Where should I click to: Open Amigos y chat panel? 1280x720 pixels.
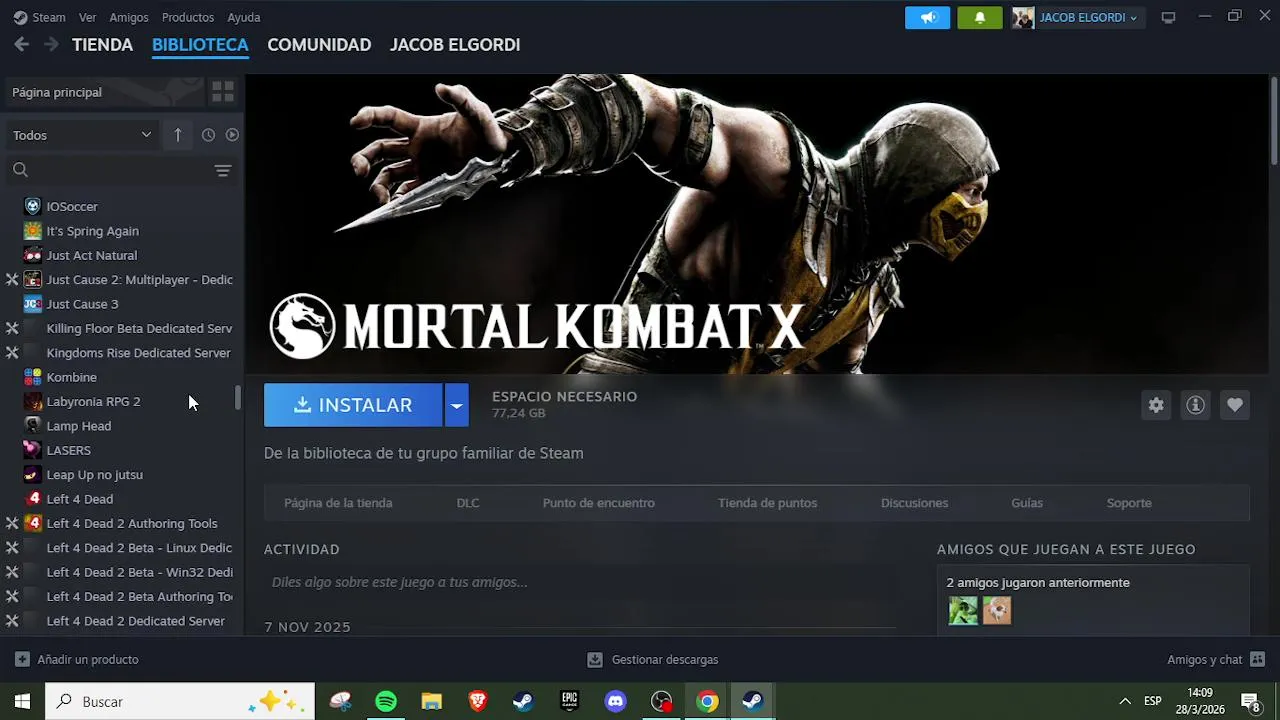point(1216,660)
